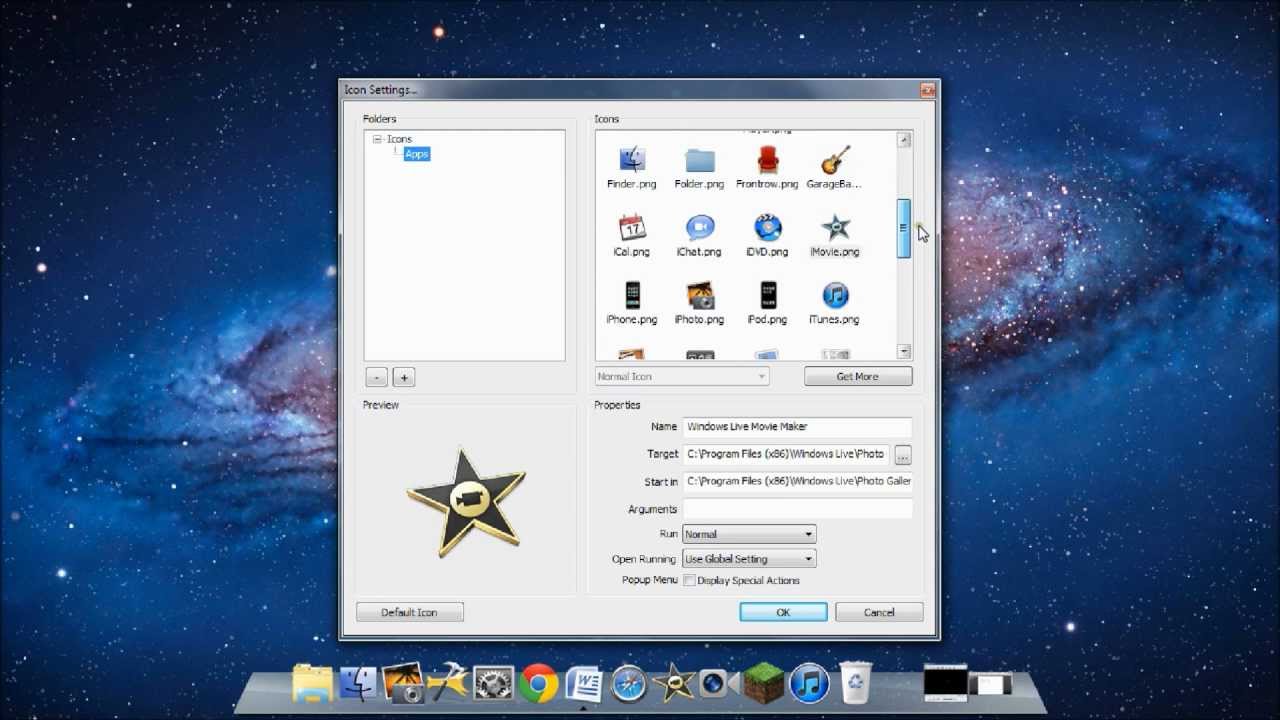Click the icons list scroll-up arrow
Image resolution: width=1280 pixels, height=720 pixels.
[x=904, y=140]
